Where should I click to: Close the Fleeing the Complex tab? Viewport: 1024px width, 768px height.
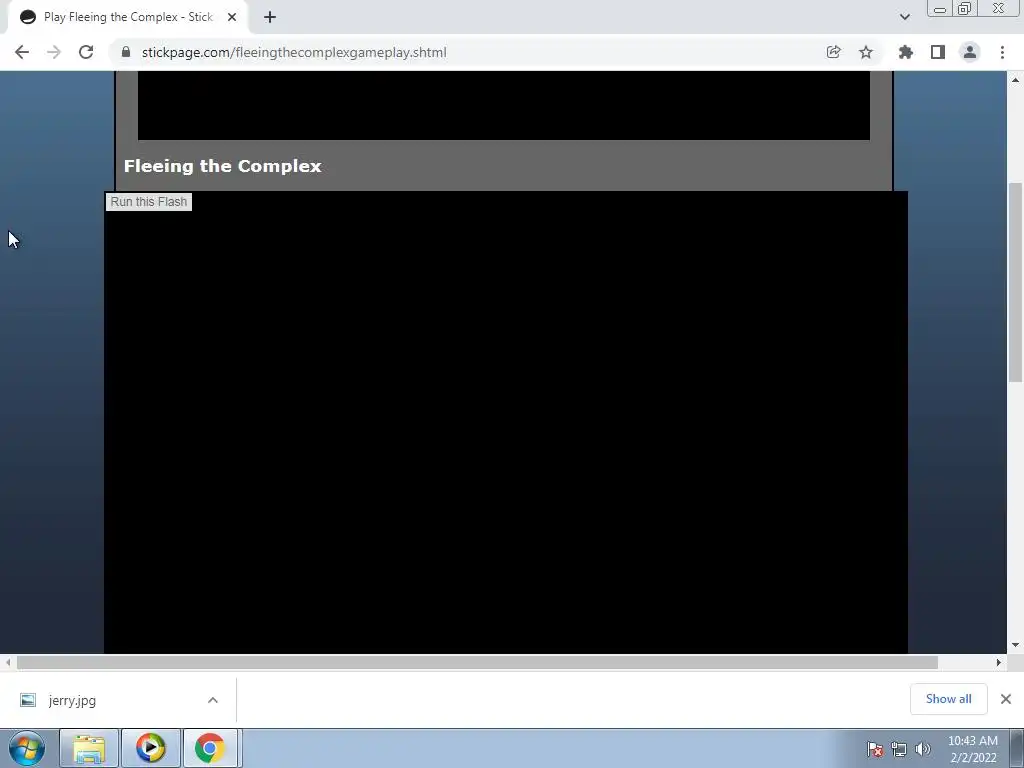tap(232, 17)
